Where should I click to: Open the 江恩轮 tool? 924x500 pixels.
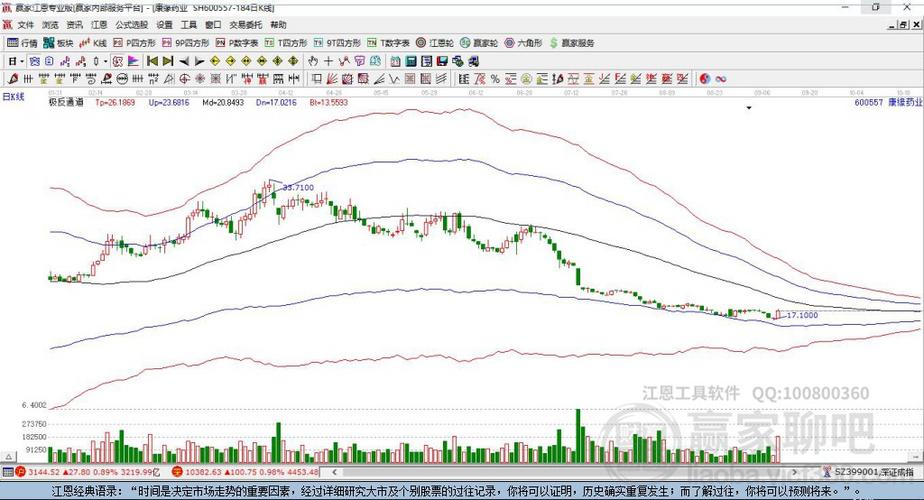(x=435, y=43)
